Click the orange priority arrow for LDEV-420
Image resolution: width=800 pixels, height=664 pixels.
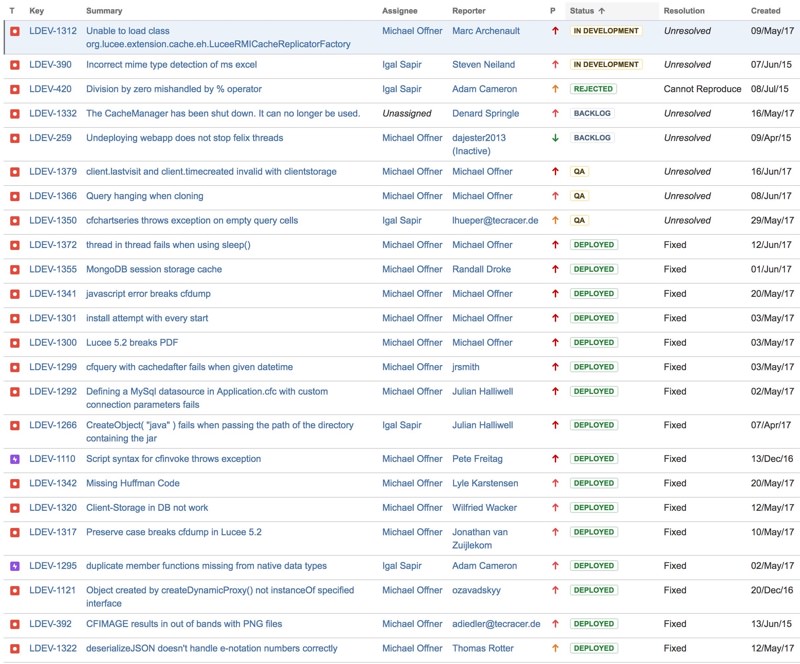point(555,89)
